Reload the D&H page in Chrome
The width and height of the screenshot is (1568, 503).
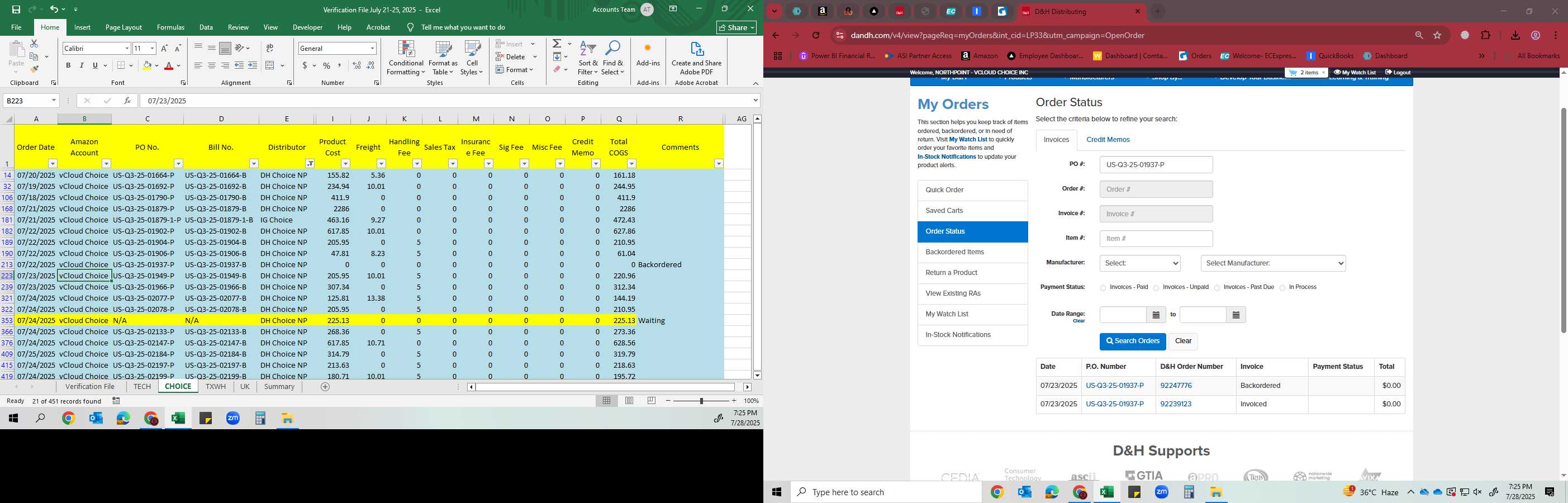click(816, 35)
